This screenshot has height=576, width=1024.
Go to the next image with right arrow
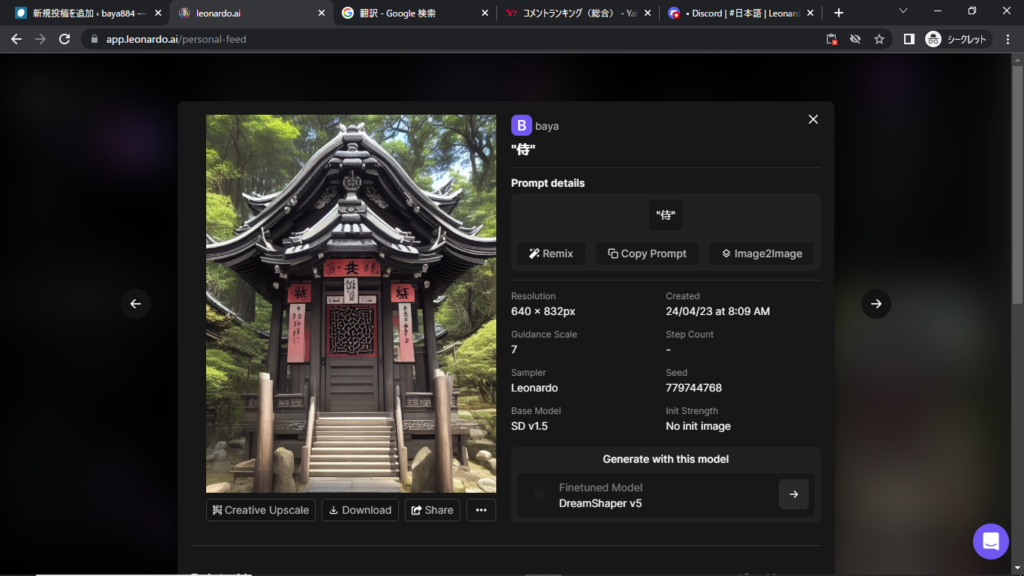875,304
